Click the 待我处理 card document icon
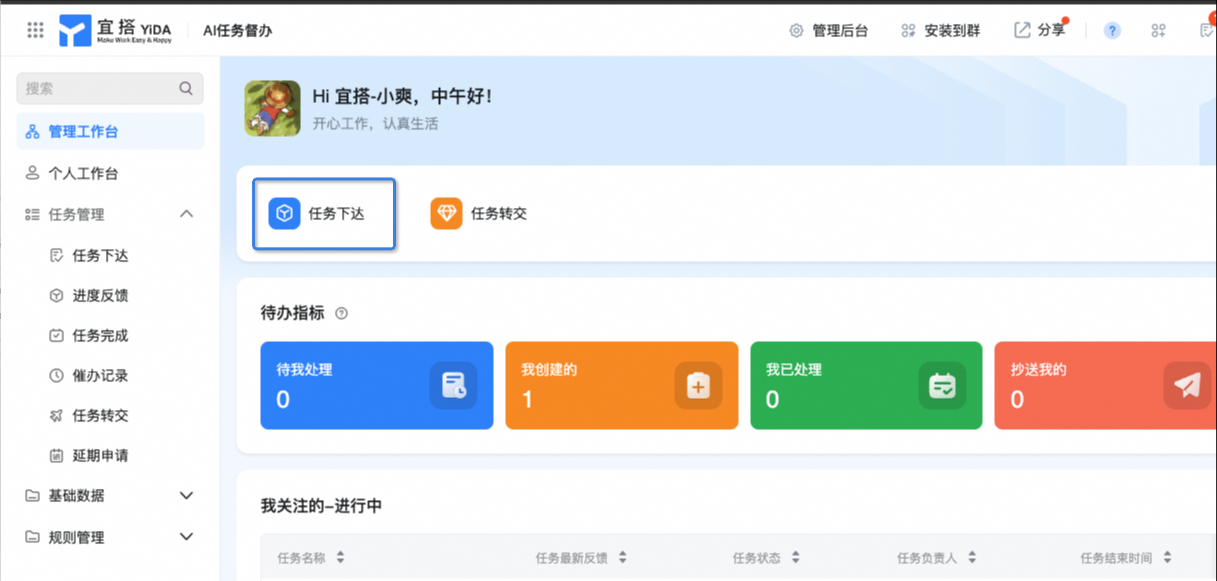This screenshot has height=581, width=1217. [x=454, y=385]
